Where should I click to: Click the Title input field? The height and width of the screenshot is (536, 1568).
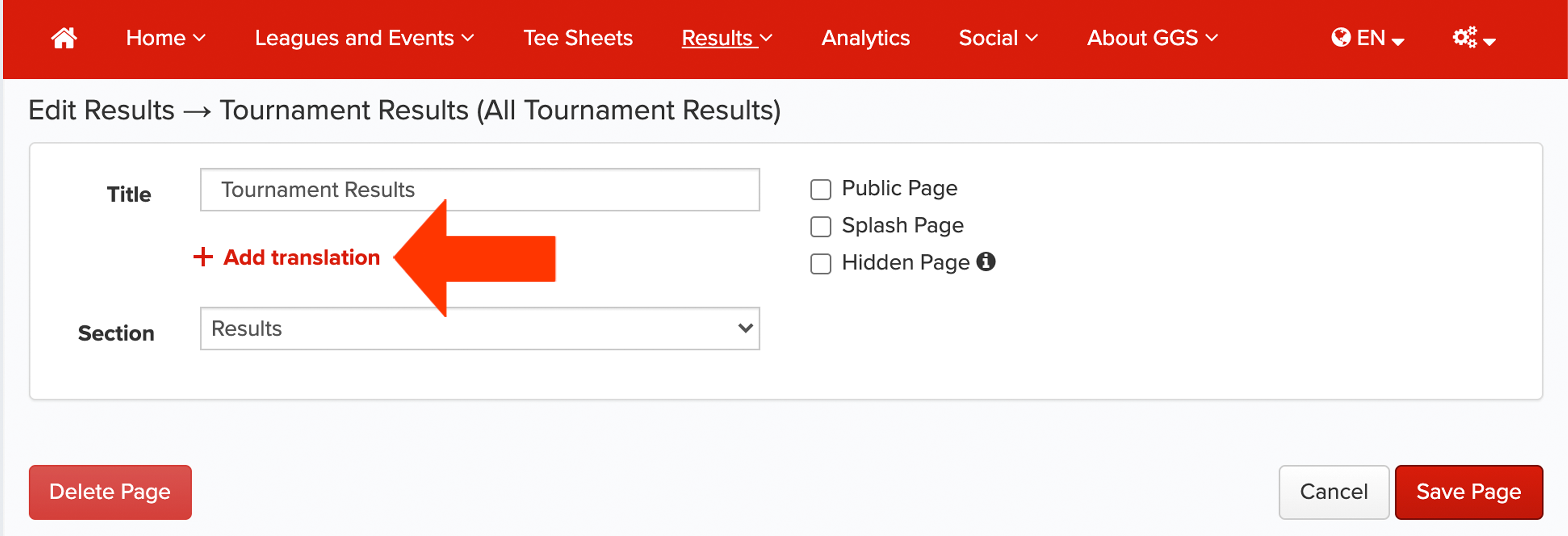click(480, 190)
